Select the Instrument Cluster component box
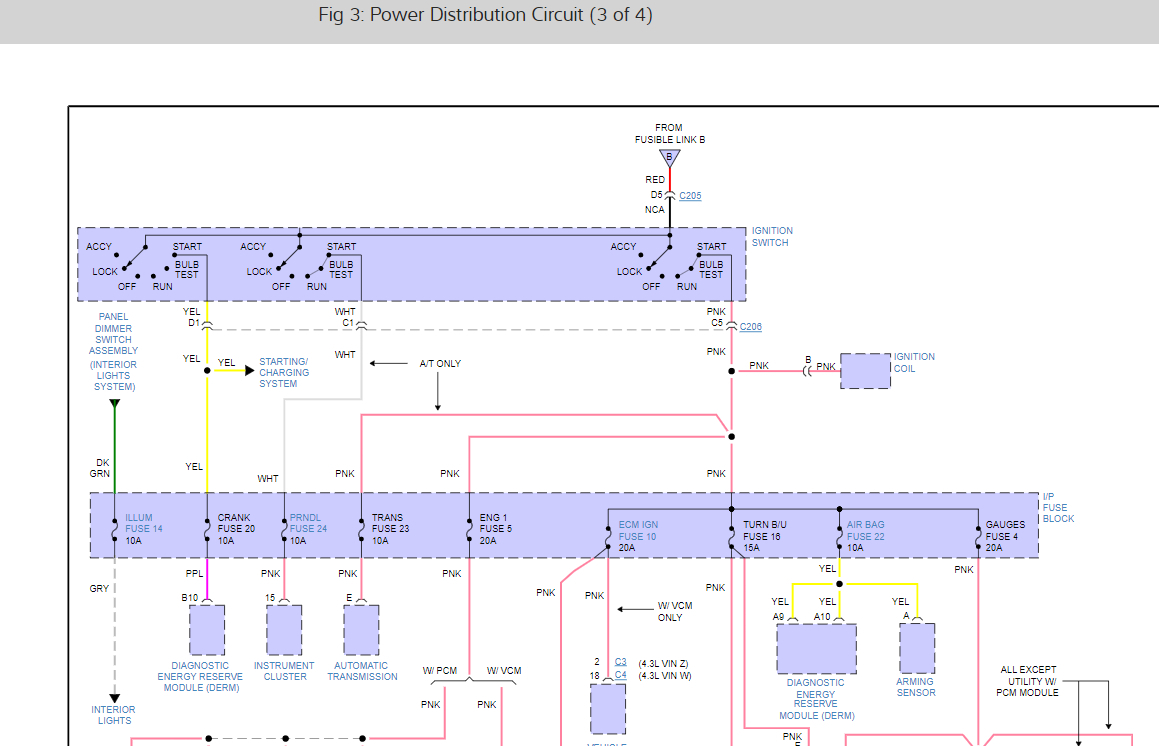This screenshot has width=1159, height=746. pyautogui.click(x=284, y=630)
